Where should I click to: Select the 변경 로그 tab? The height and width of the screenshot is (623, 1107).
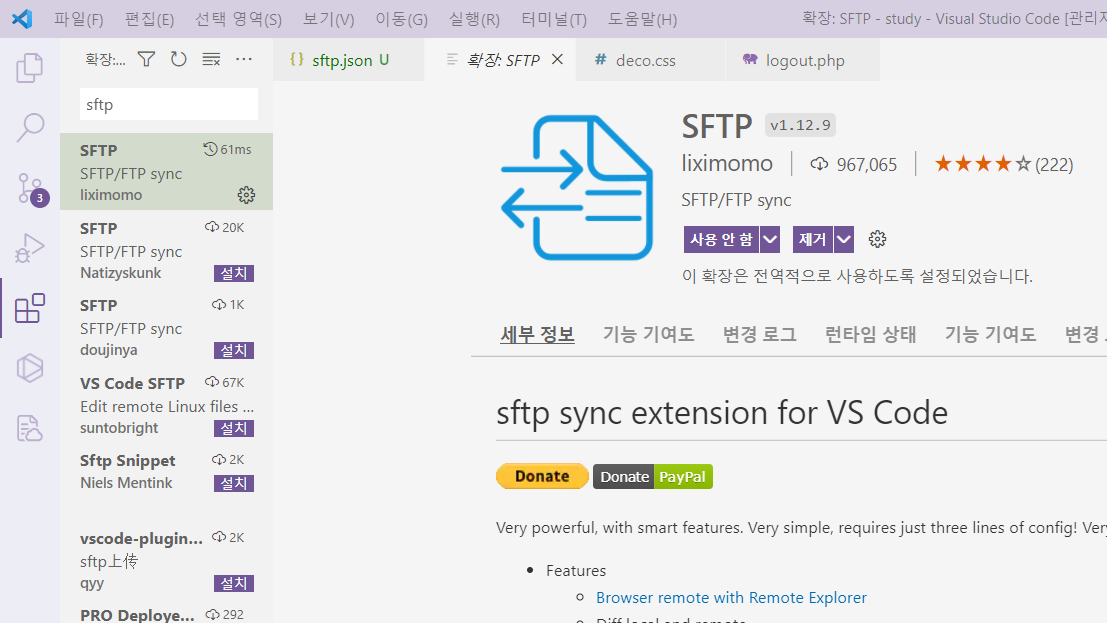(x=760, y=334)
